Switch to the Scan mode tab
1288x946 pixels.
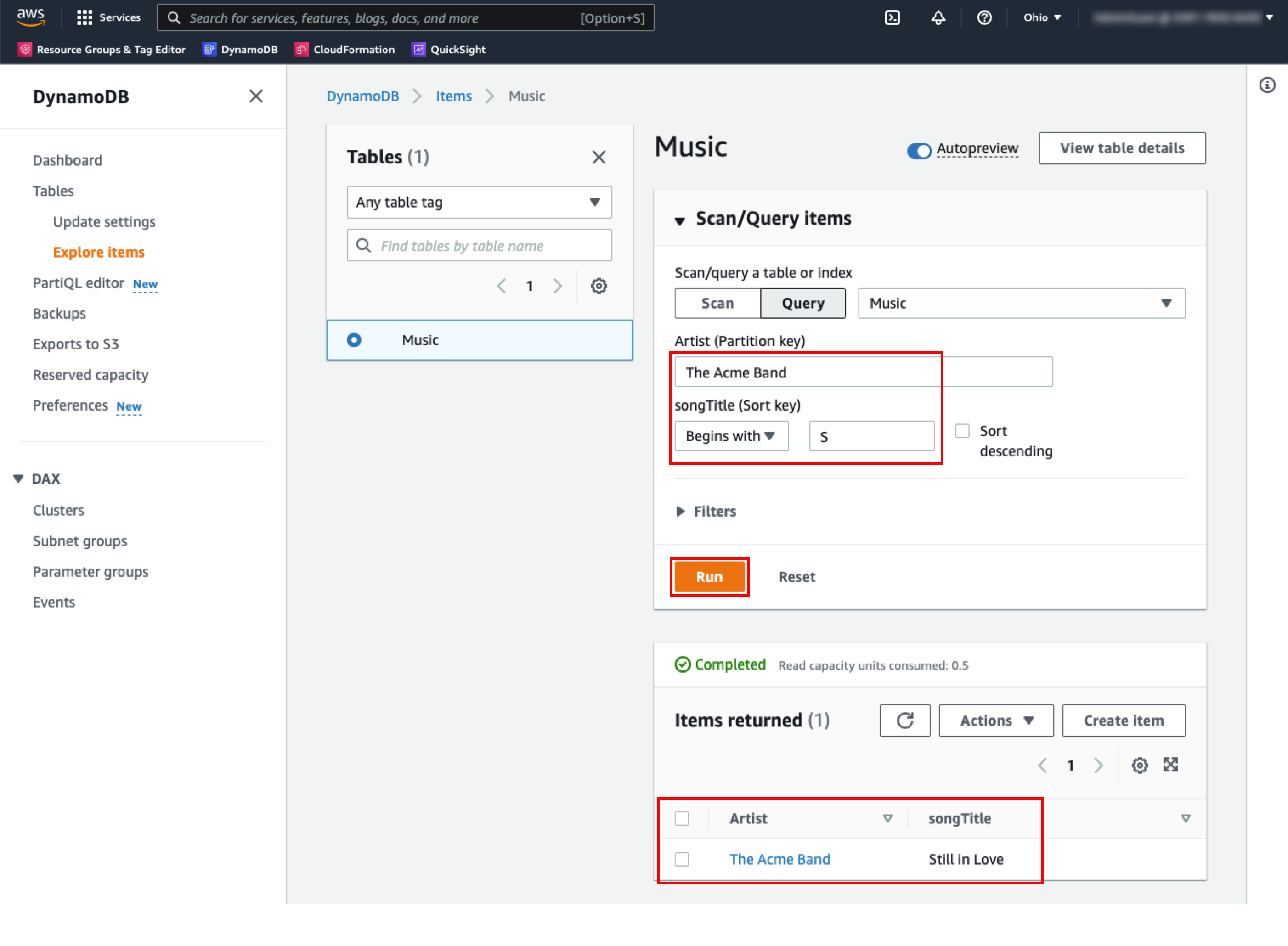[x=717, y=304]
